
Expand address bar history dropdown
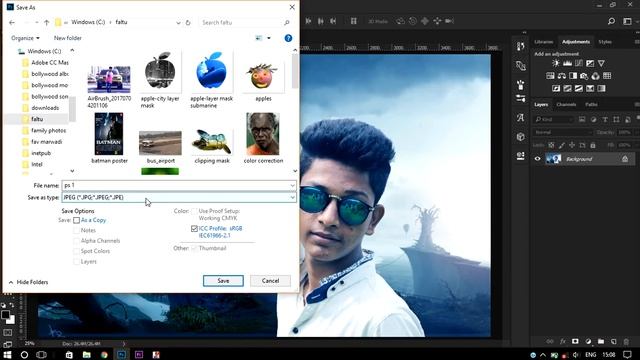[178, 23]
